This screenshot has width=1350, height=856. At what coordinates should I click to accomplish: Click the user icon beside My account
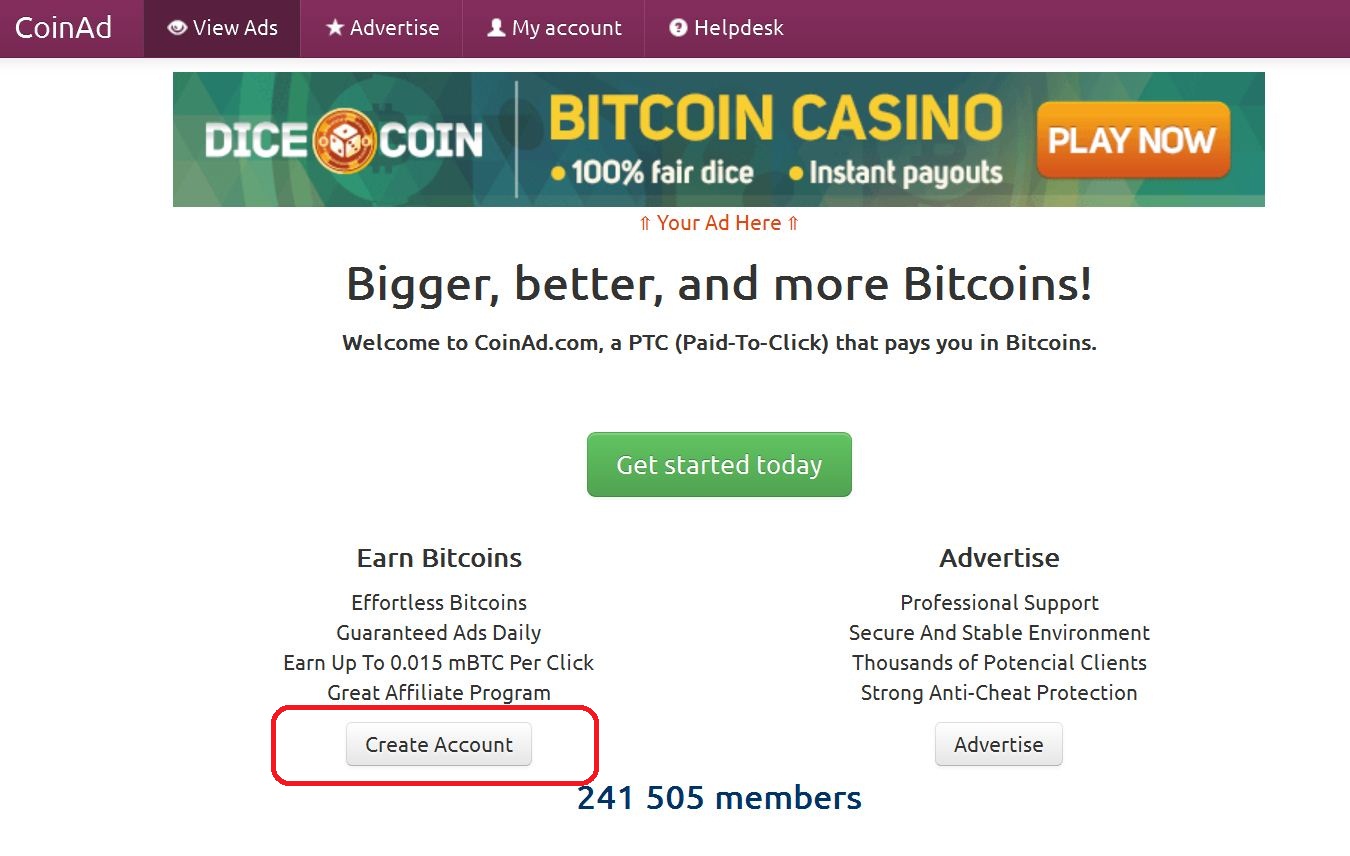[x=496, y=28]
